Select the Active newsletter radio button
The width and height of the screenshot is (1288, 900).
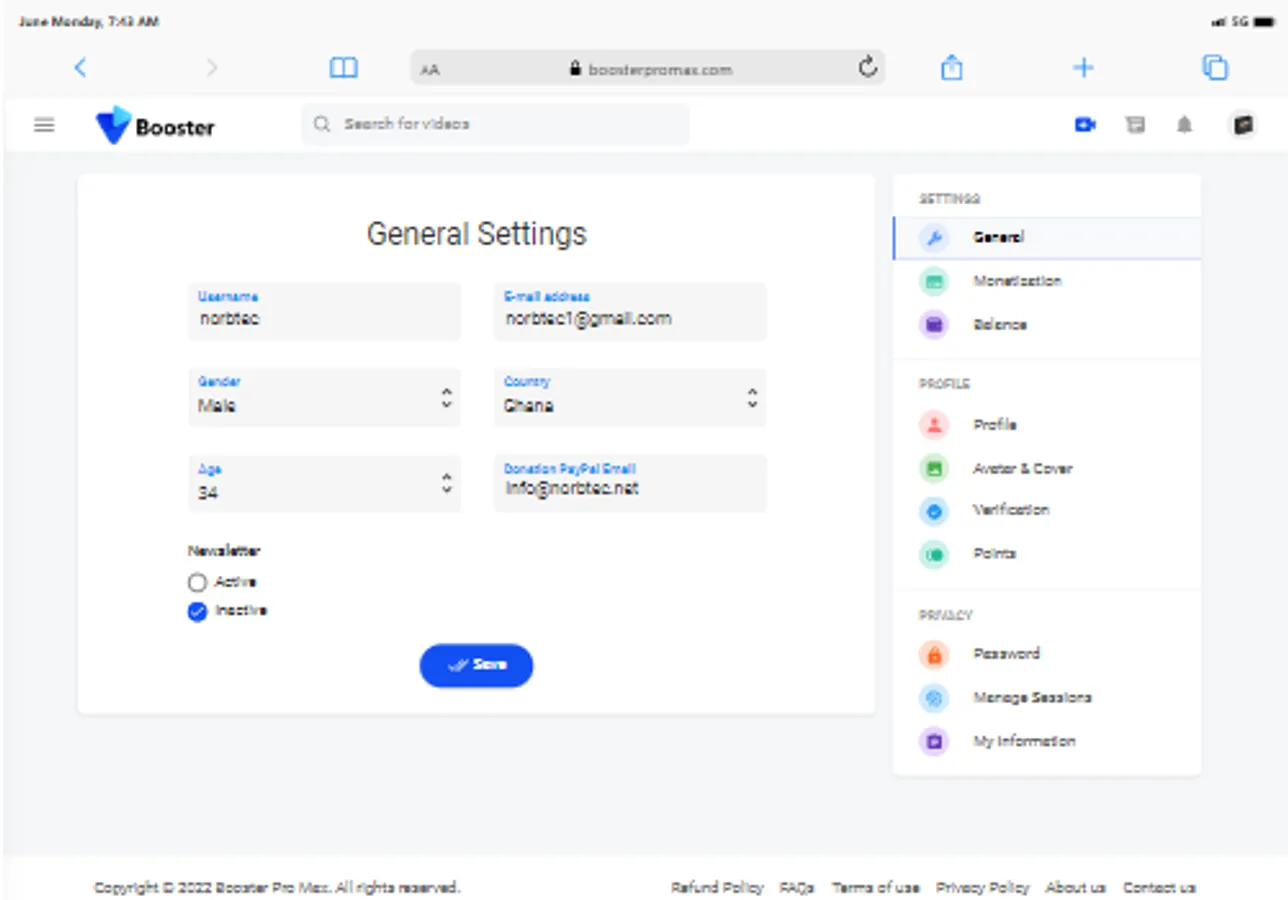pyautogui.click(x=197, y=582)
